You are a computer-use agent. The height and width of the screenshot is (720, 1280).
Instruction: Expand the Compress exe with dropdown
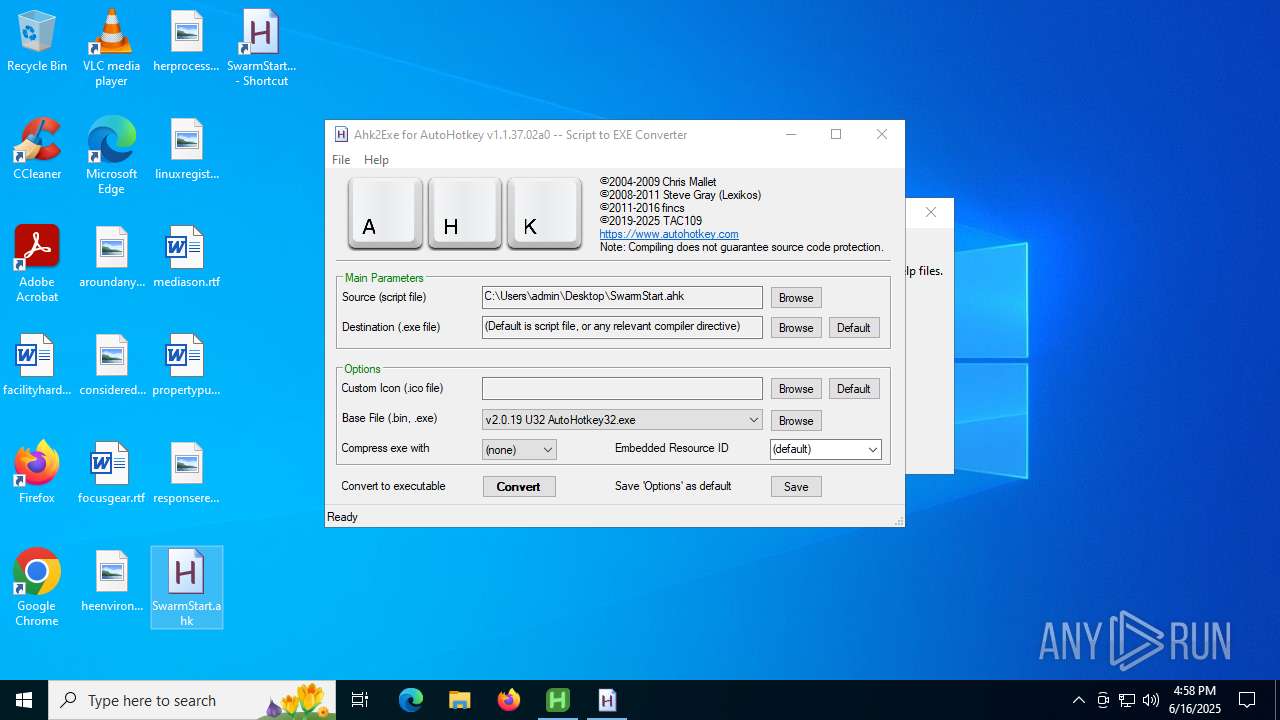point(547,450)
